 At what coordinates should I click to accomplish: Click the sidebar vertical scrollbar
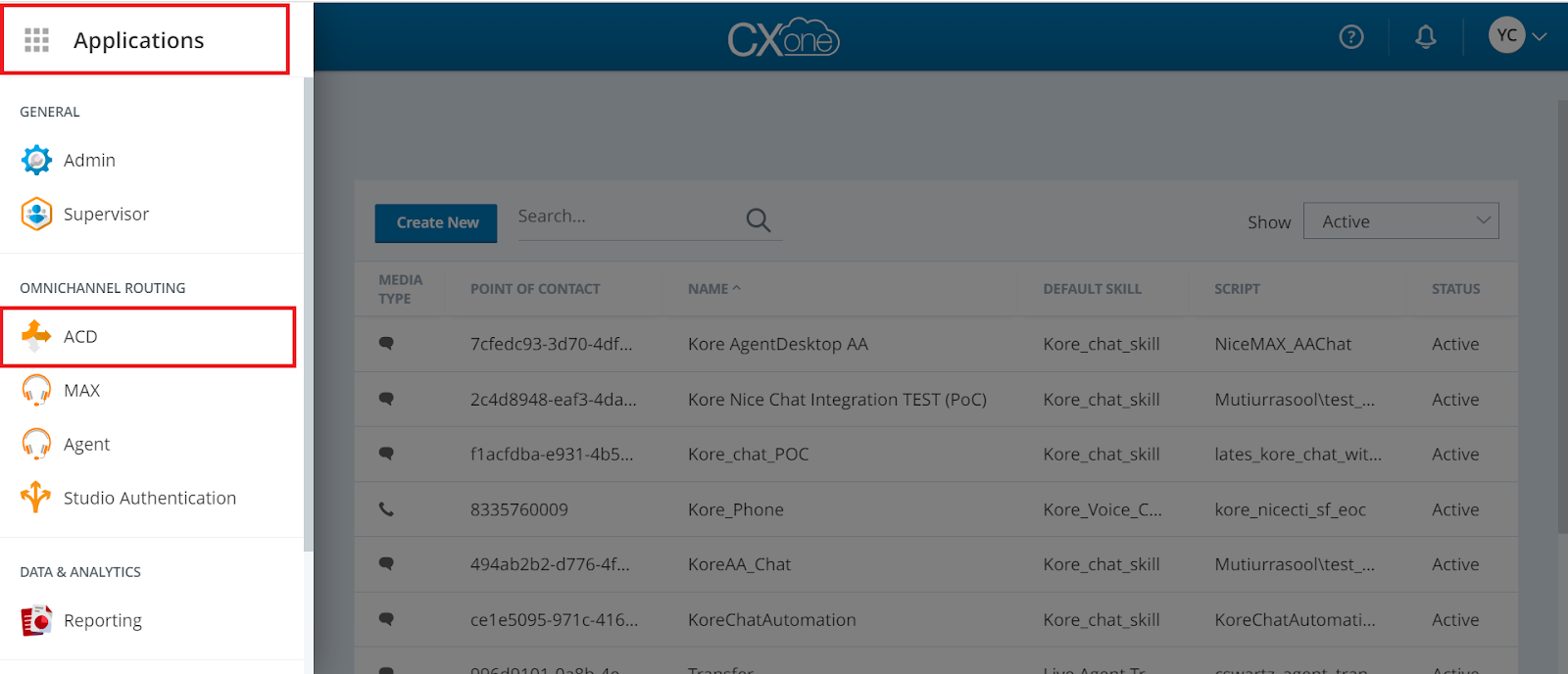(308, 313)
